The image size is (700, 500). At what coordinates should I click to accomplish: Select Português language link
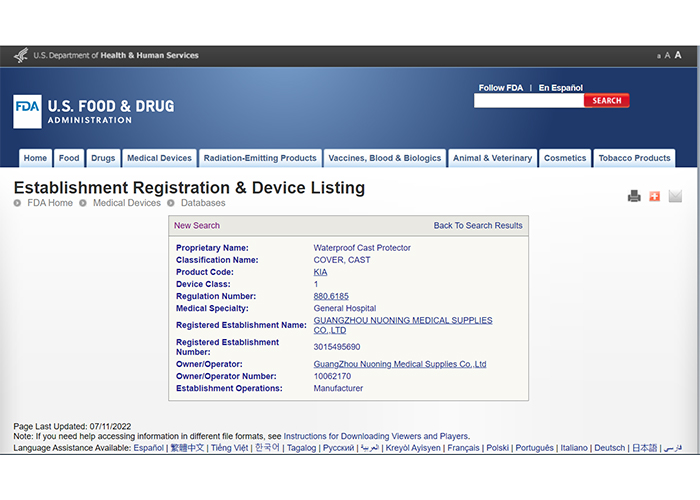tap(534, 448)
